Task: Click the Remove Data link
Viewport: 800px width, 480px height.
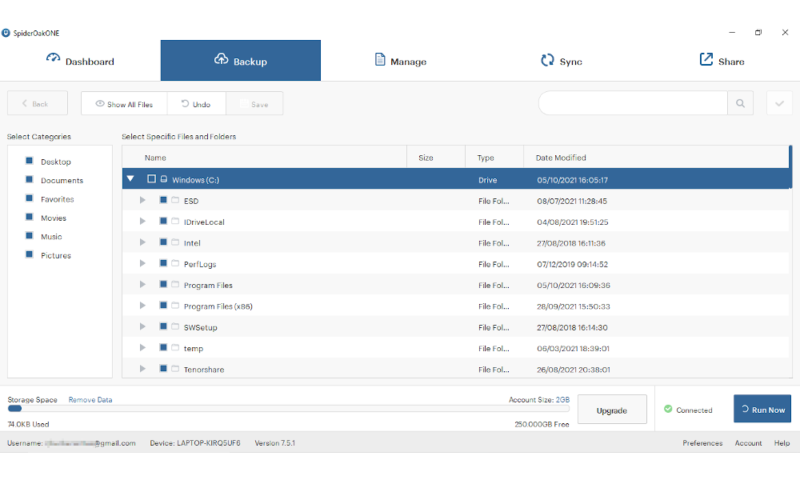Action: point(90,400)
